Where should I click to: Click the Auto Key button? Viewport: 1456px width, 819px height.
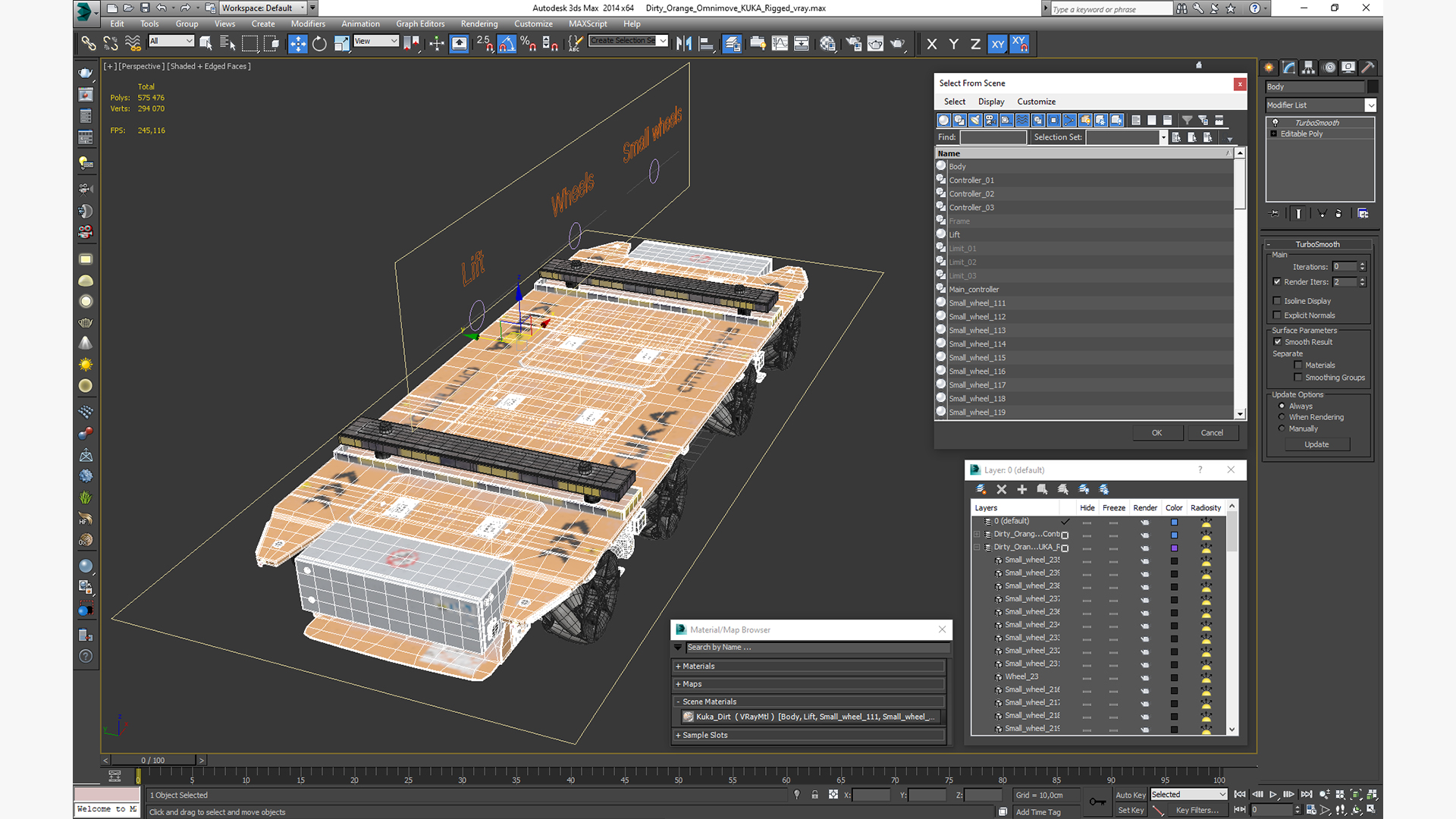[x=1131, y=795]
